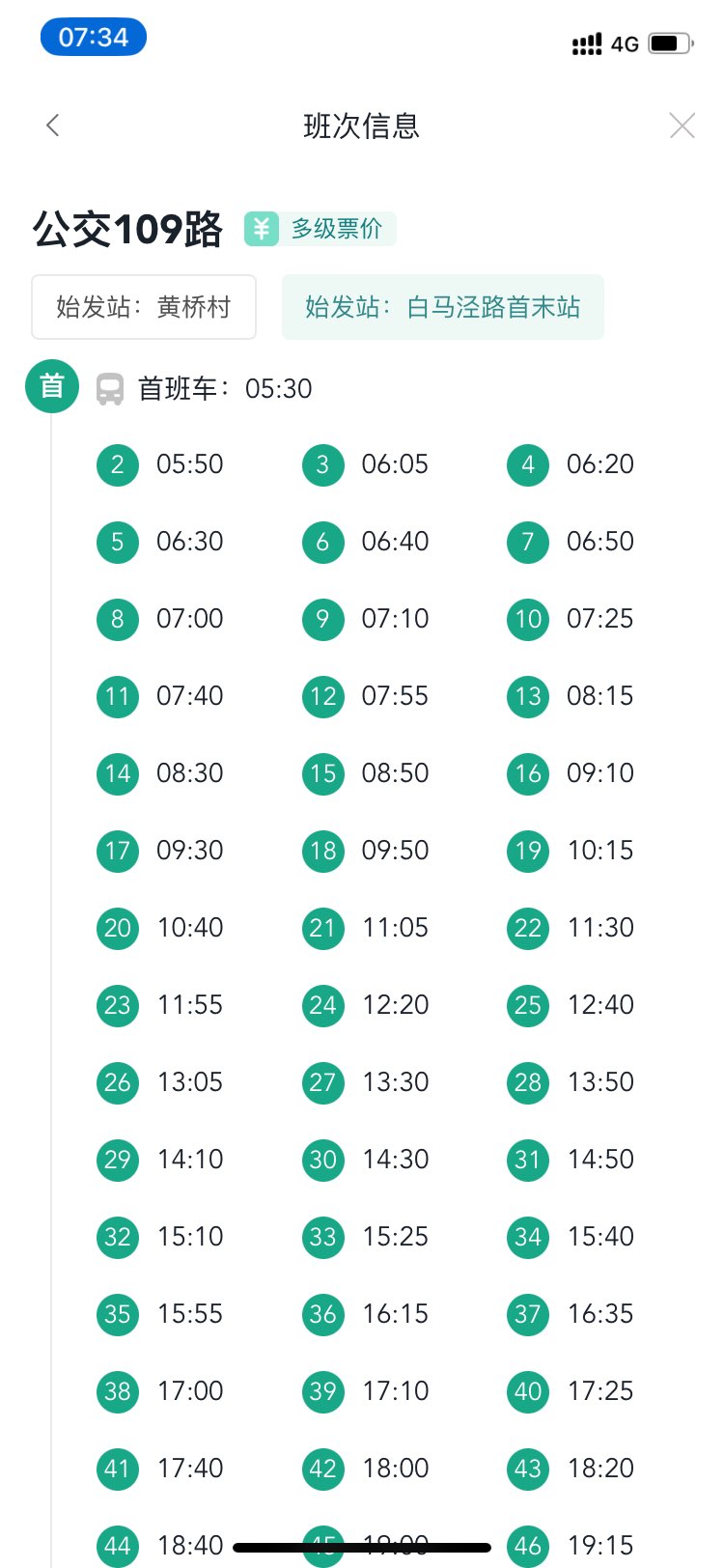Tap the 首班车 05:30 first bus entry
The height and width of the screenshot is (1568, 724).
[225, 389]
